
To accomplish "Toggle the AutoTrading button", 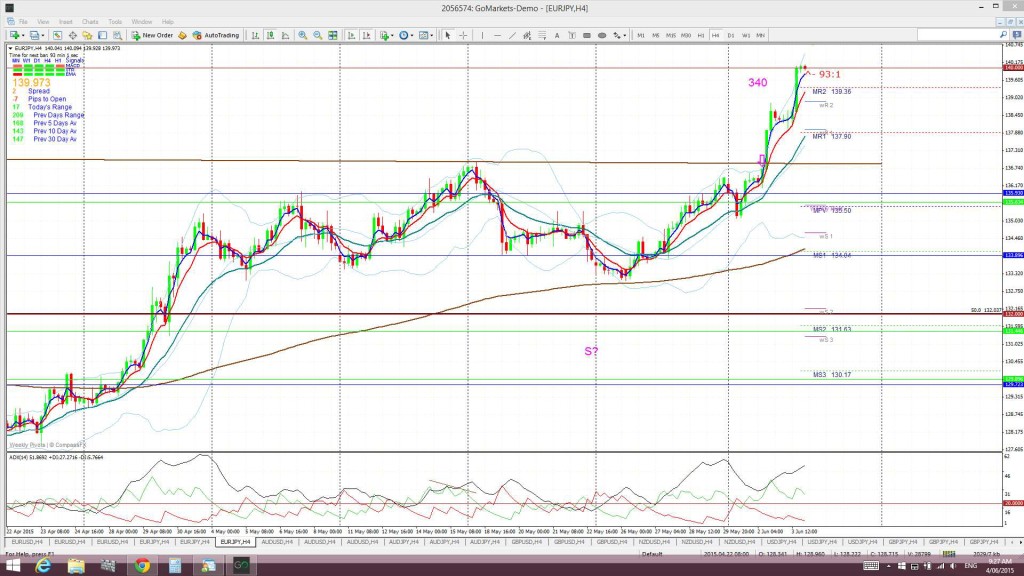I will pos(216,35).
